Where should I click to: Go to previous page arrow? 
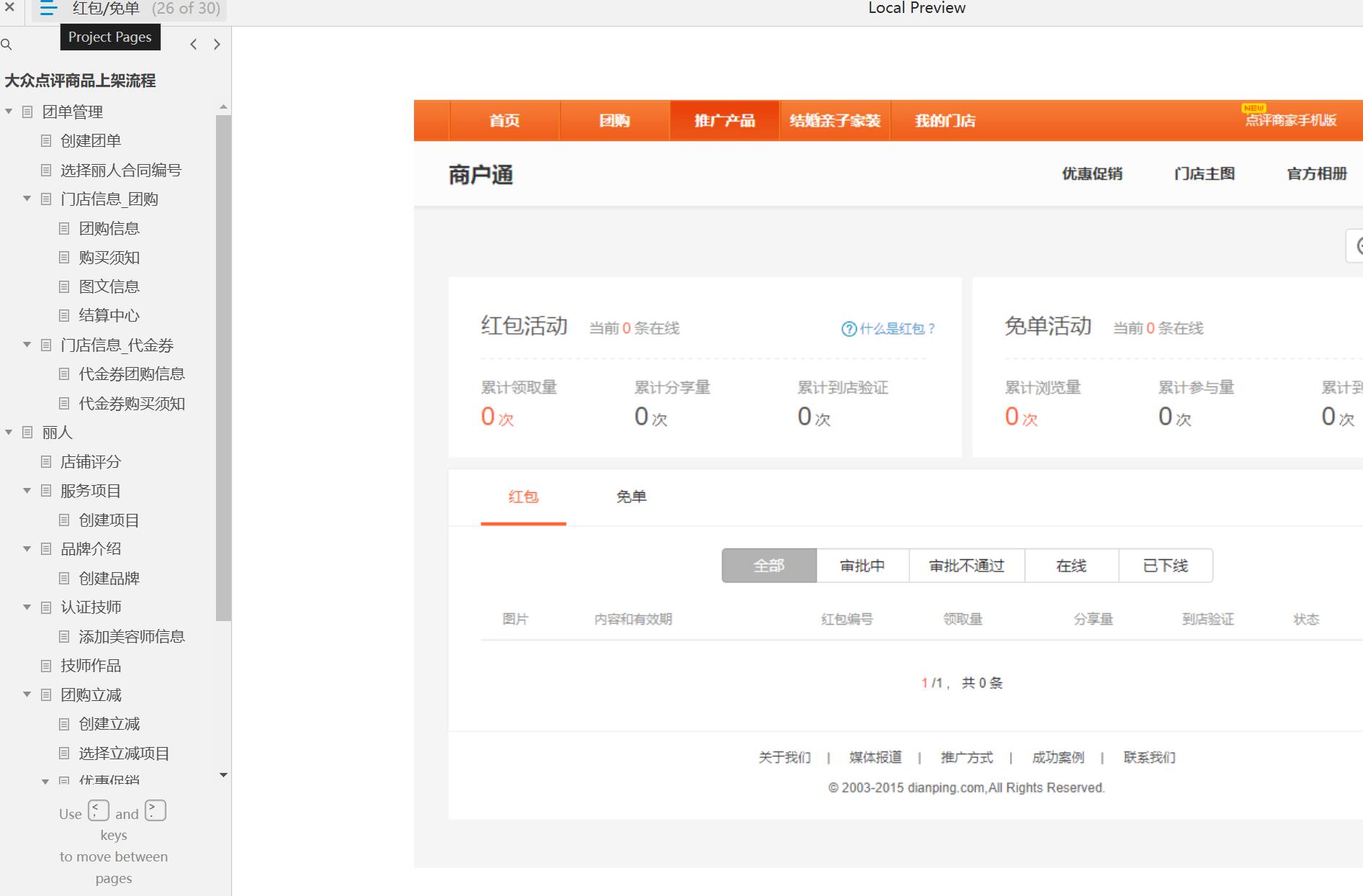pos(194,45)
